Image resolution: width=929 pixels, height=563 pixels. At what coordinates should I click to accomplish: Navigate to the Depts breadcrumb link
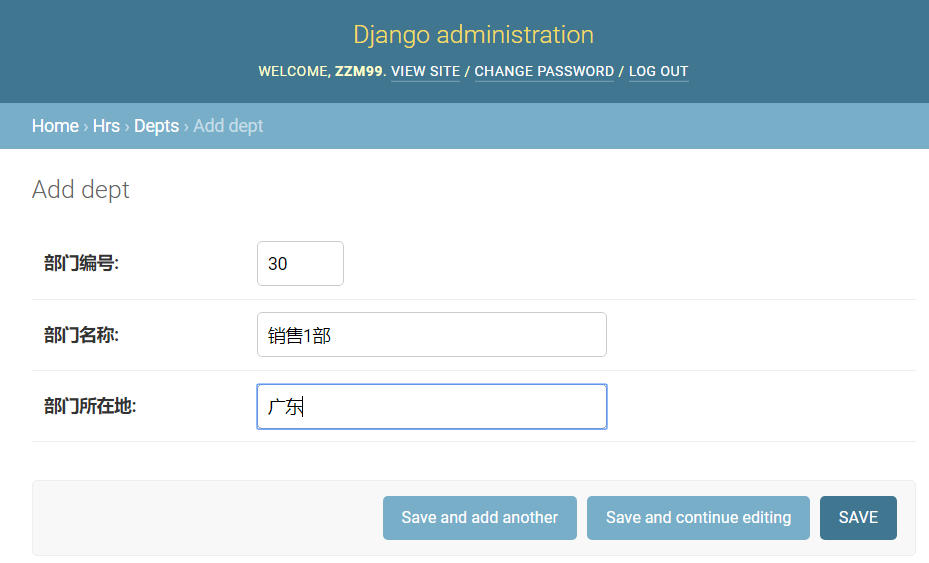[156, 126]
